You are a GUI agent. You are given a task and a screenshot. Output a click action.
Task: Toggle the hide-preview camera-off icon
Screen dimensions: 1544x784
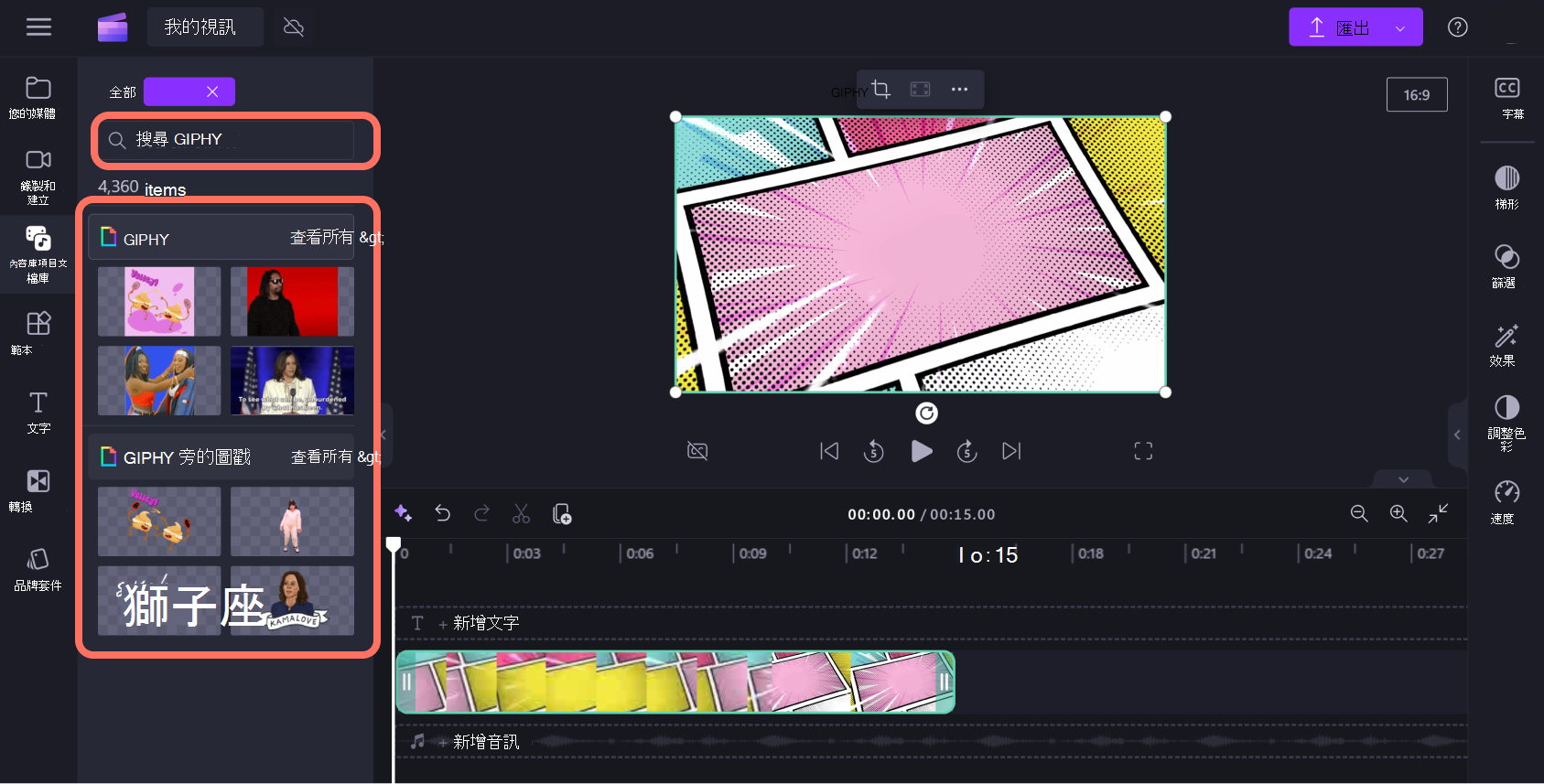697,450
